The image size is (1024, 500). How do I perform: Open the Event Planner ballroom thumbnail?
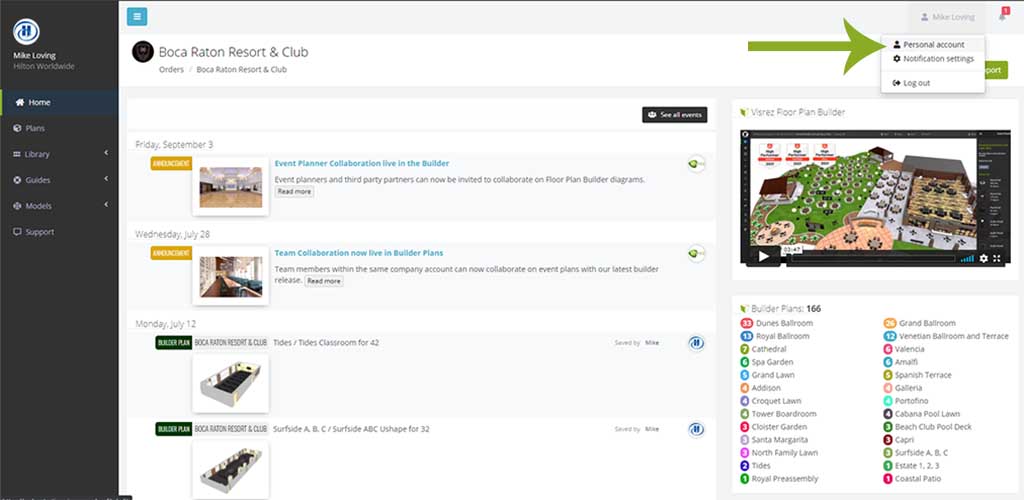[x=231, y=187]
